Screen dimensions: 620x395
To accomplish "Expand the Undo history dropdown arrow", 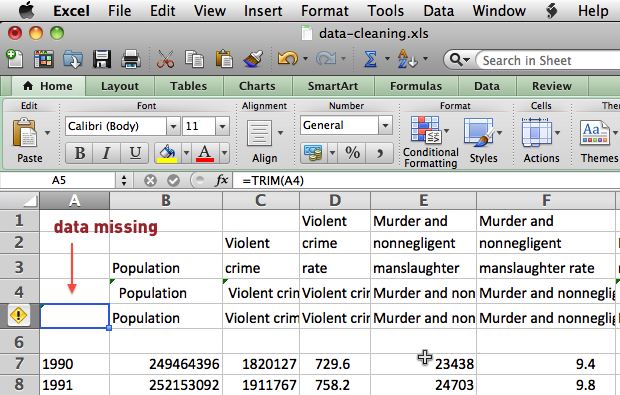I will tap(305, 59).
